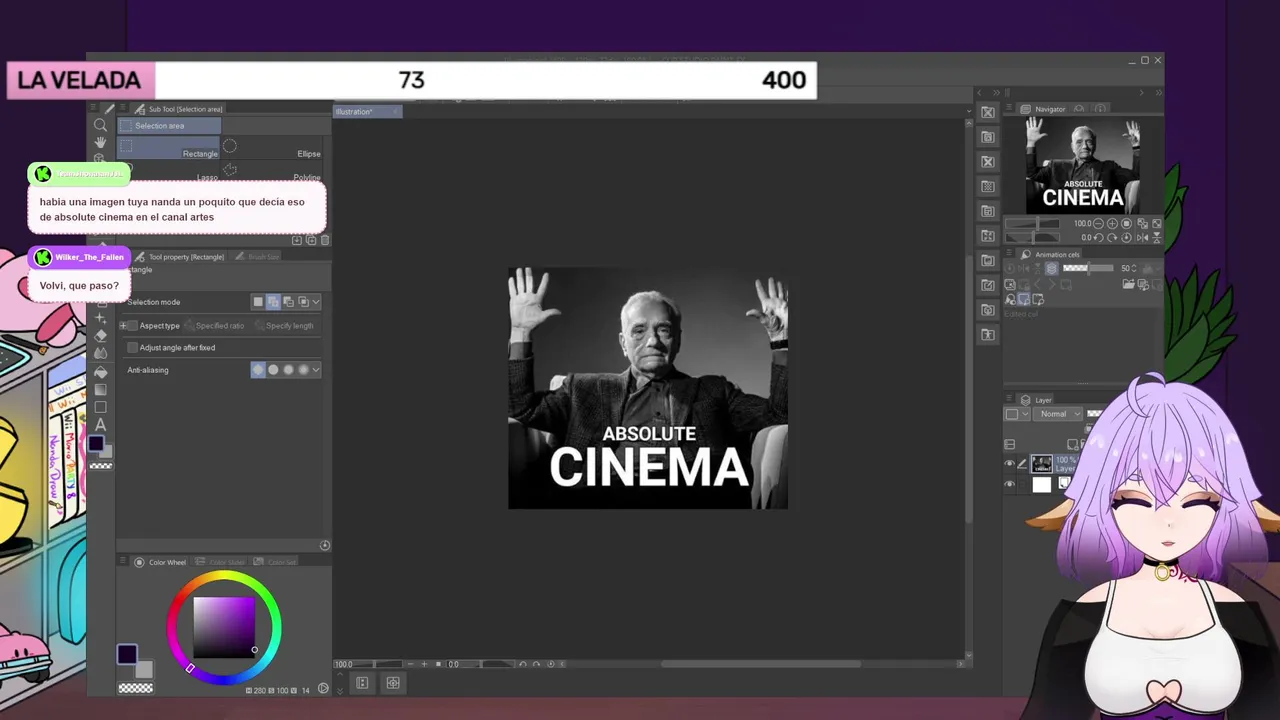1280x720 pixels.
Task: Click duplicate sub tool icon
Action: 310,240
